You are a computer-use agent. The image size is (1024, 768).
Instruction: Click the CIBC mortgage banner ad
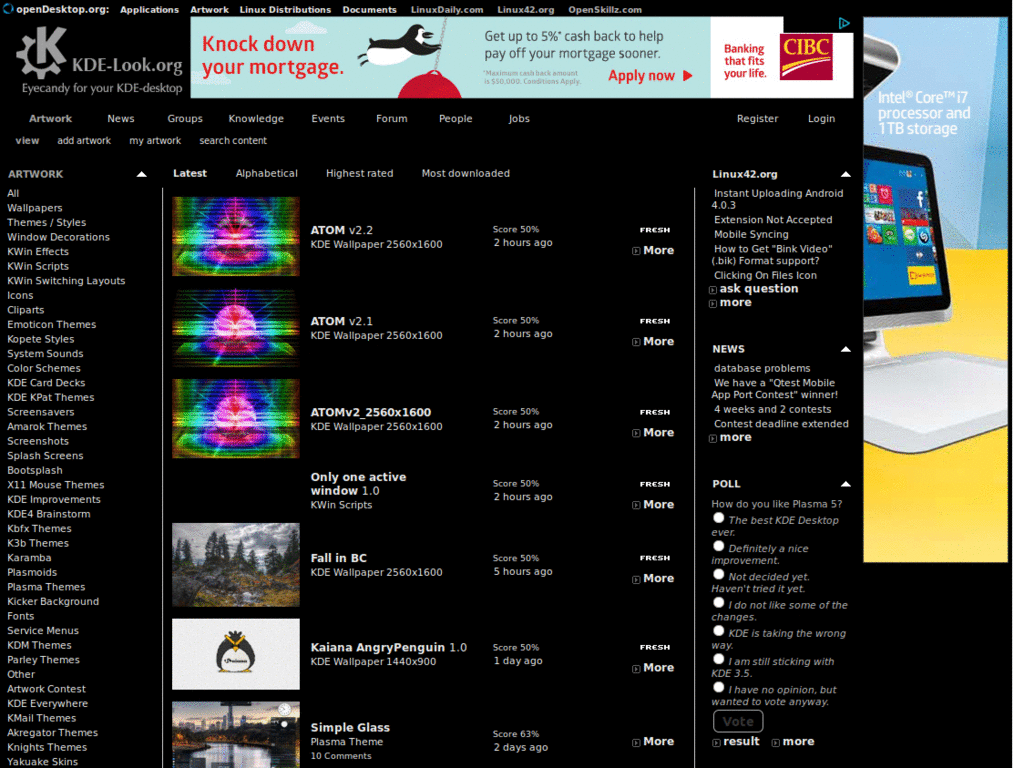(521, 57)
